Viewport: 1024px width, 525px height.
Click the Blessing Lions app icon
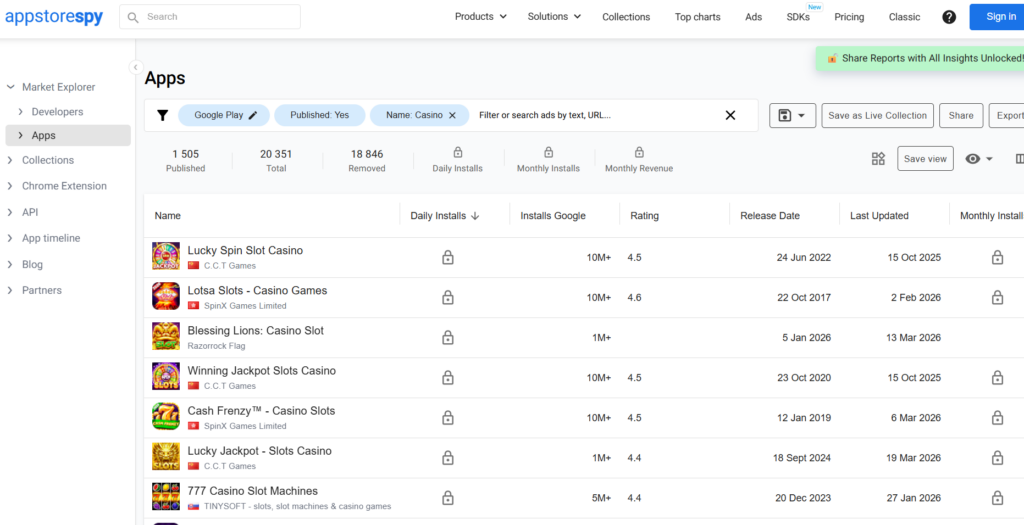[x=166, y=337]
